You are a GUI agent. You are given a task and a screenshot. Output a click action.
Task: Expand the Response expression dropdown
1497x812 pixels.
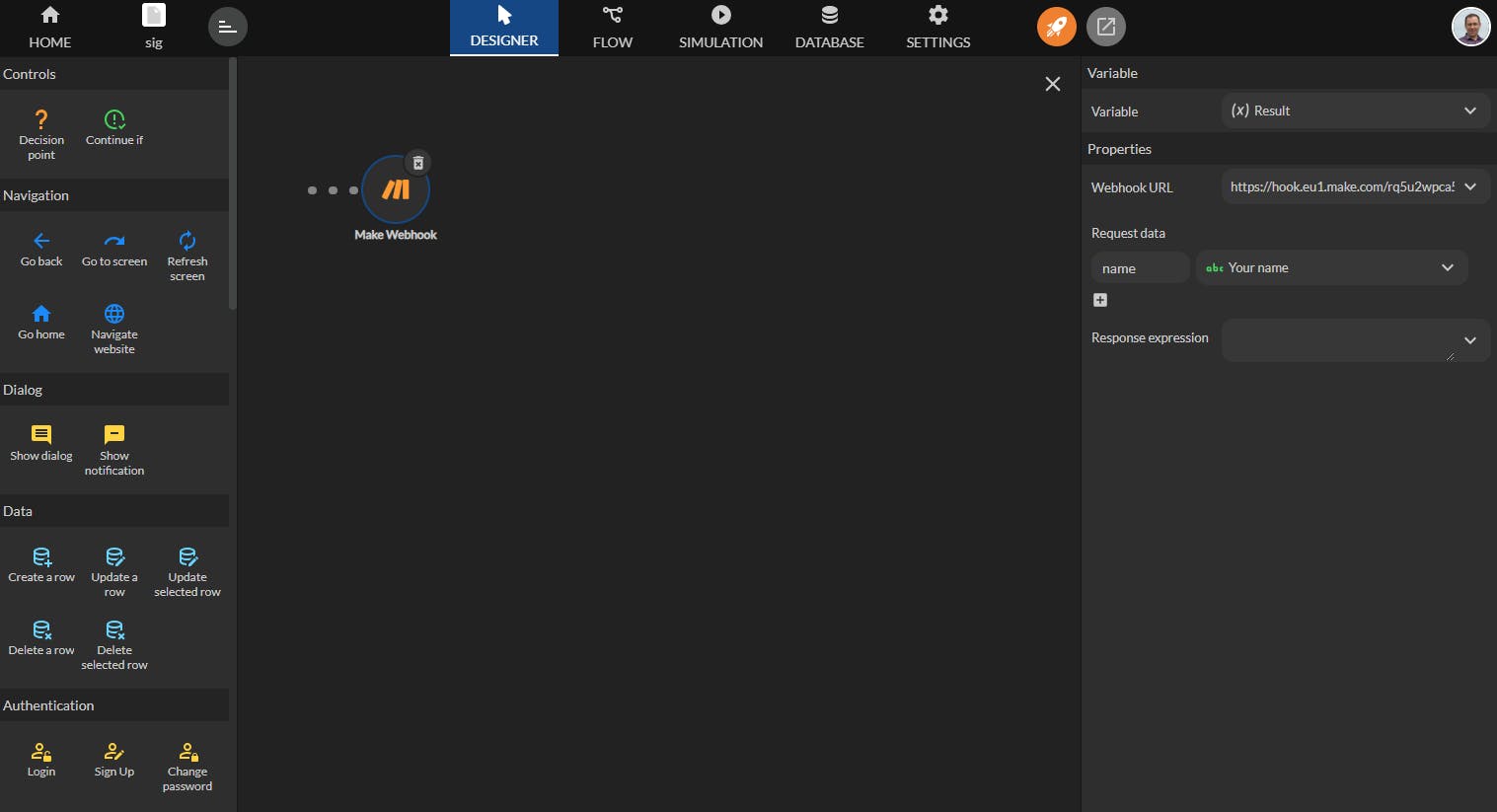[x=1356, y=339]
